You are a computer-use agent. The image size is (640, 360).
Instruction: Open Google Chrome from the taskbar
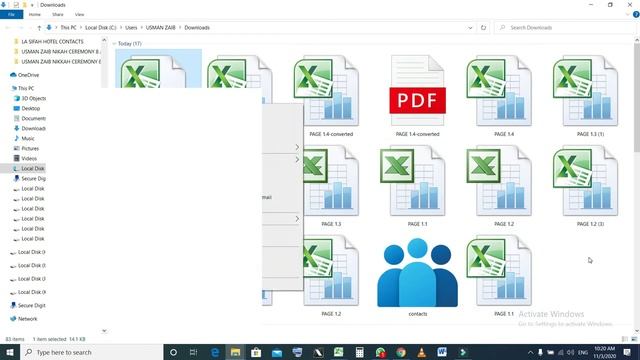(401, 352)
